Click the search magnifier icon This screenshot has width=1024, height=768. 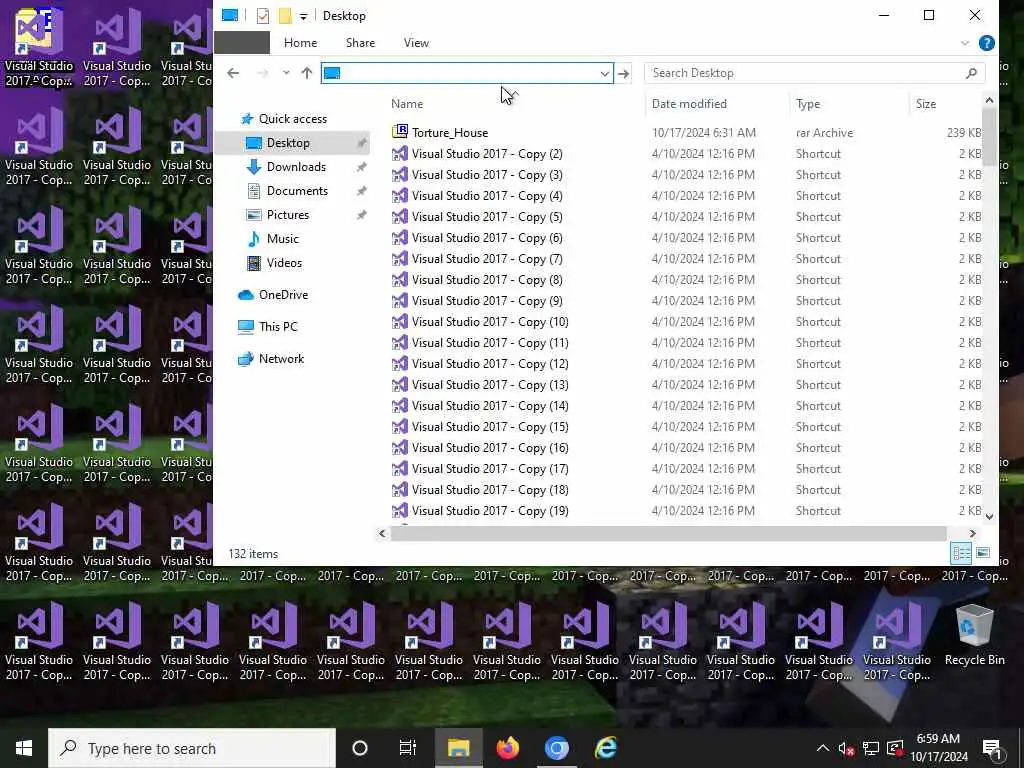(x=971, y=73)
